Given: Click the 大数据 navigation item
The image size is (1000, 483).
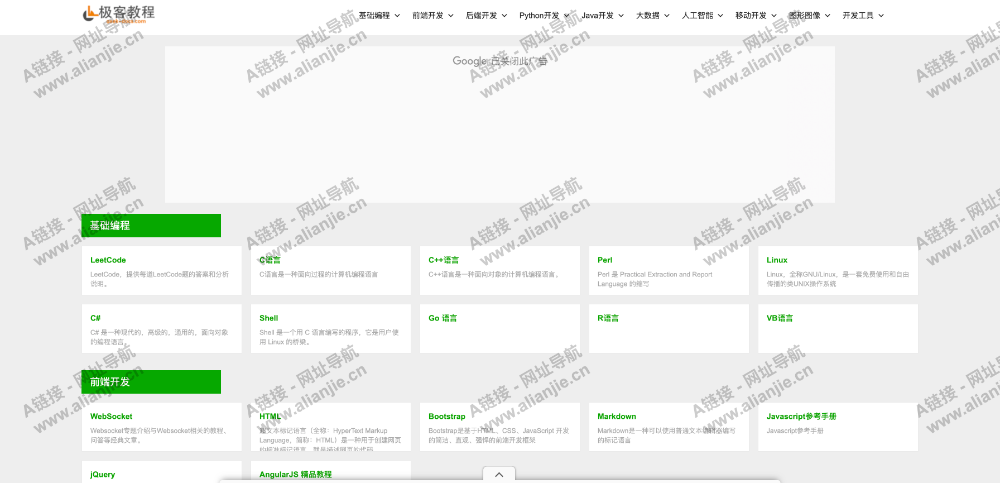Looking at the screenshot, I should pos(652,16).
